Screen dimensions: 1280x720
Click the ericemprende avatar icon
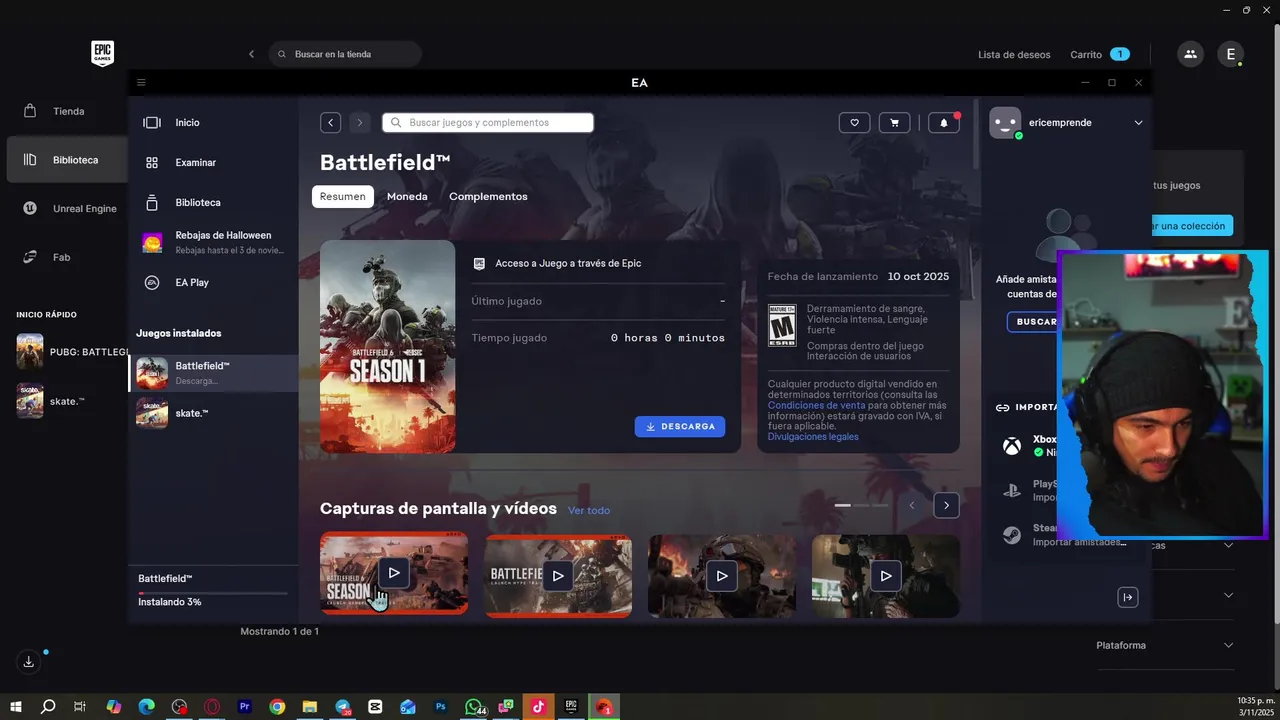pos(1005,122)
